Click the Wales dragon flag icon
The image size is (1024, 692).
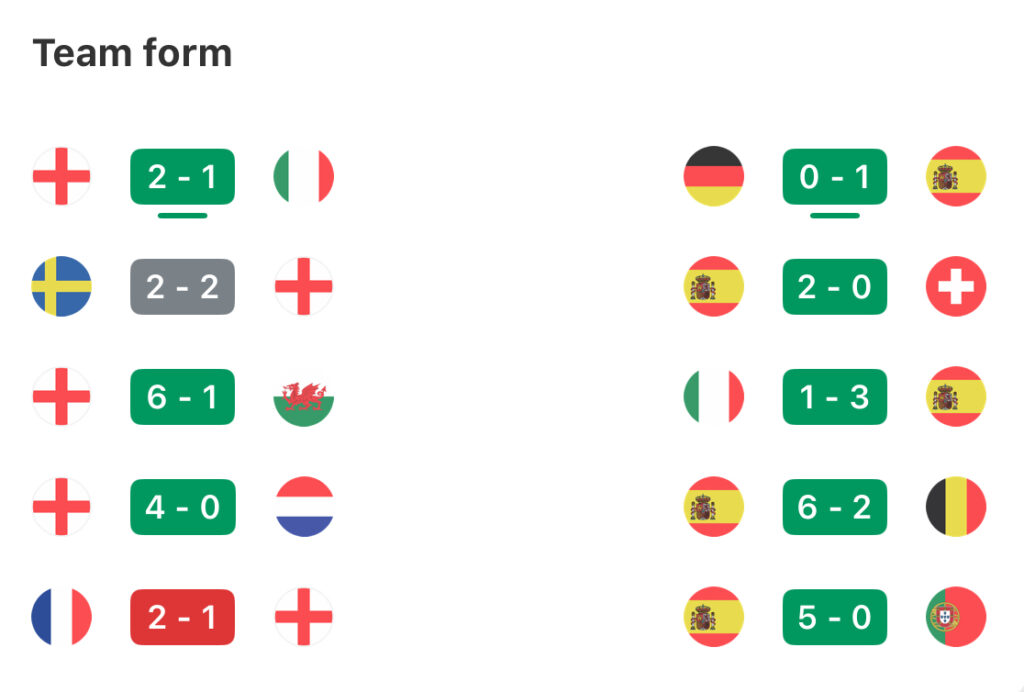pos(304,396)
